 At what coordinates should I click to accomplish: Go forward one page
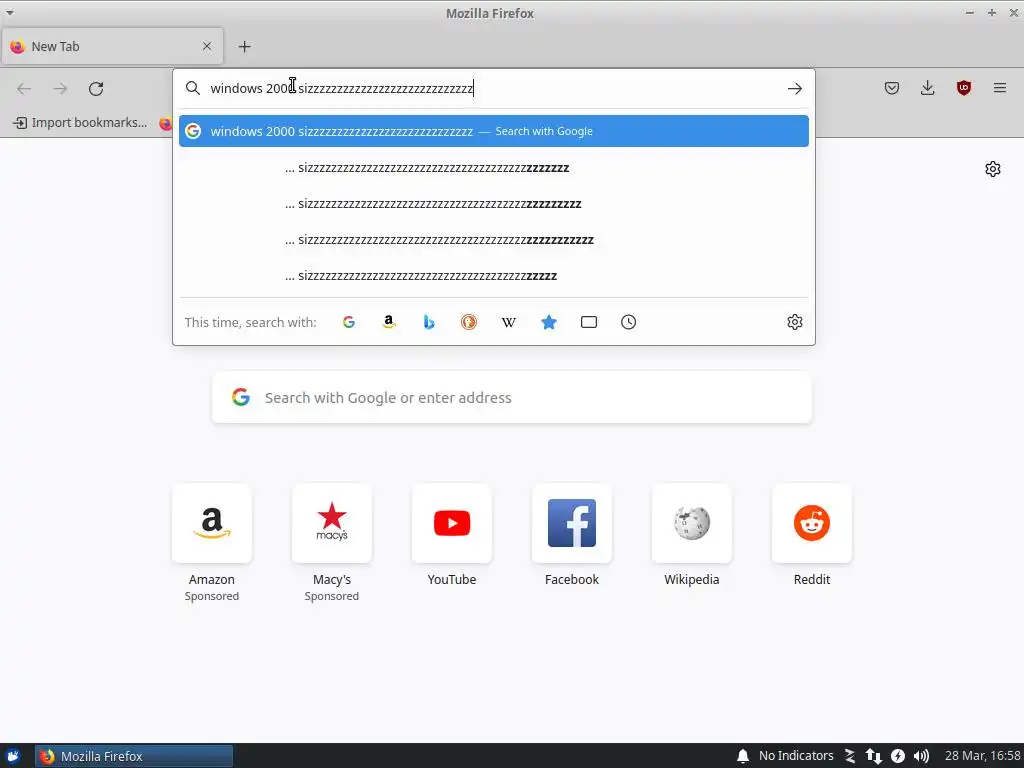point(60,88)
